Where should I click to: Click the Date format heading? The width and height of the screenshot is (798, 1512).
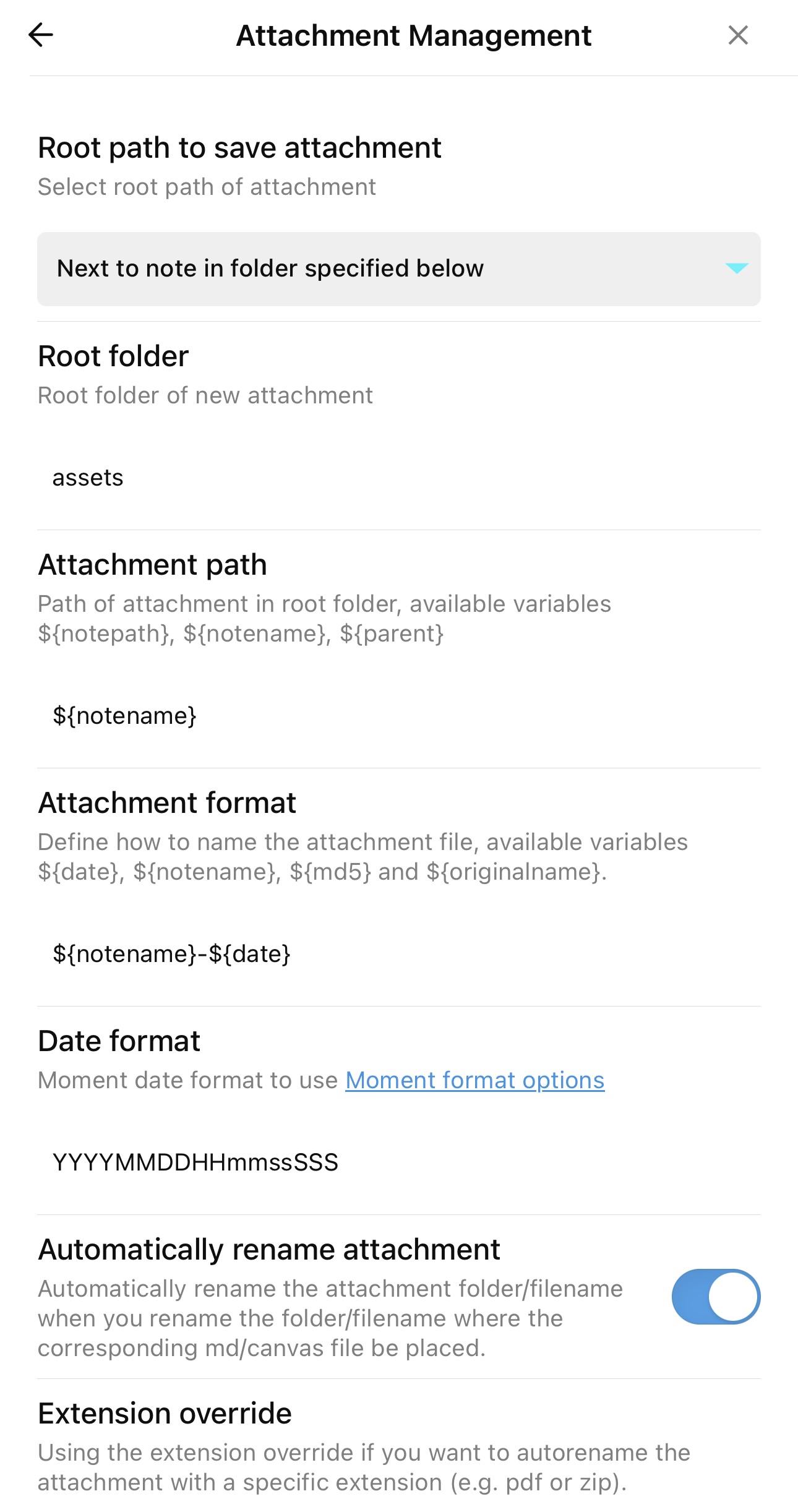pyautogui.click(x=119, y=1041)
